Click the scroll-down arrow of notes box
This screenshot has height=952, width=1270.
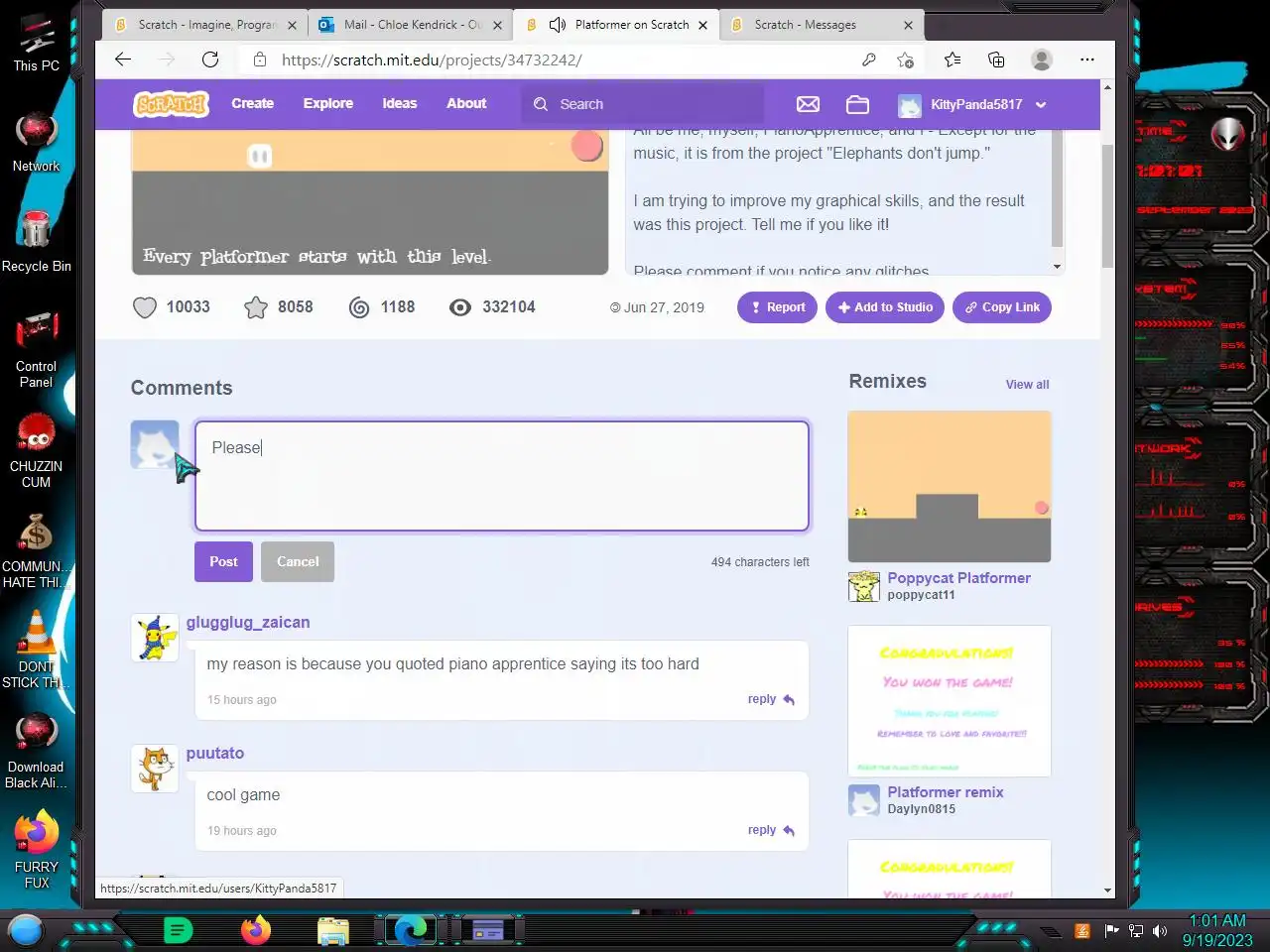1057,267
